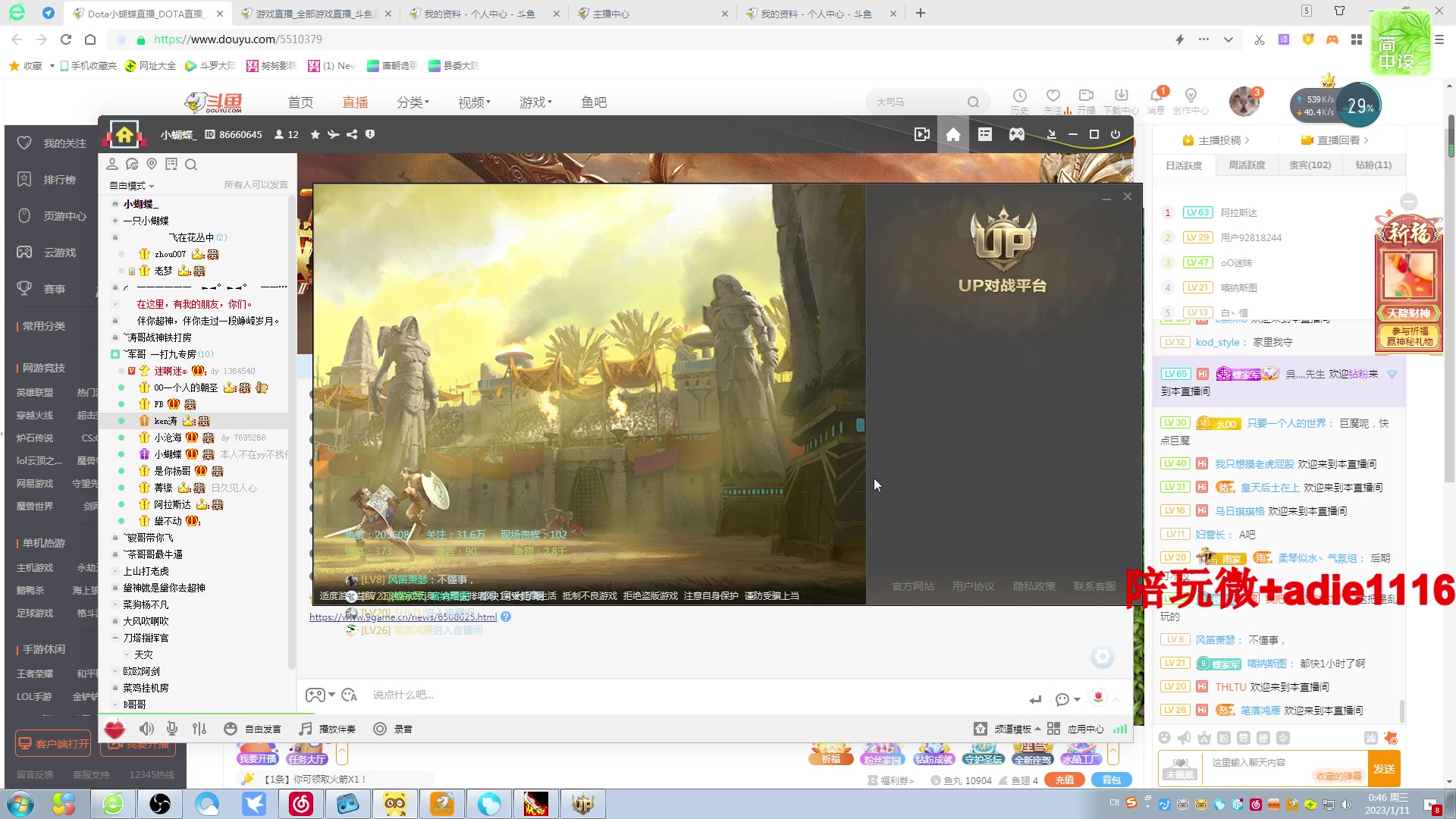This screenshot has width=1456, height=819.
Task: Click the 用户协议 link in UP platform window
Action: [973, 586]
